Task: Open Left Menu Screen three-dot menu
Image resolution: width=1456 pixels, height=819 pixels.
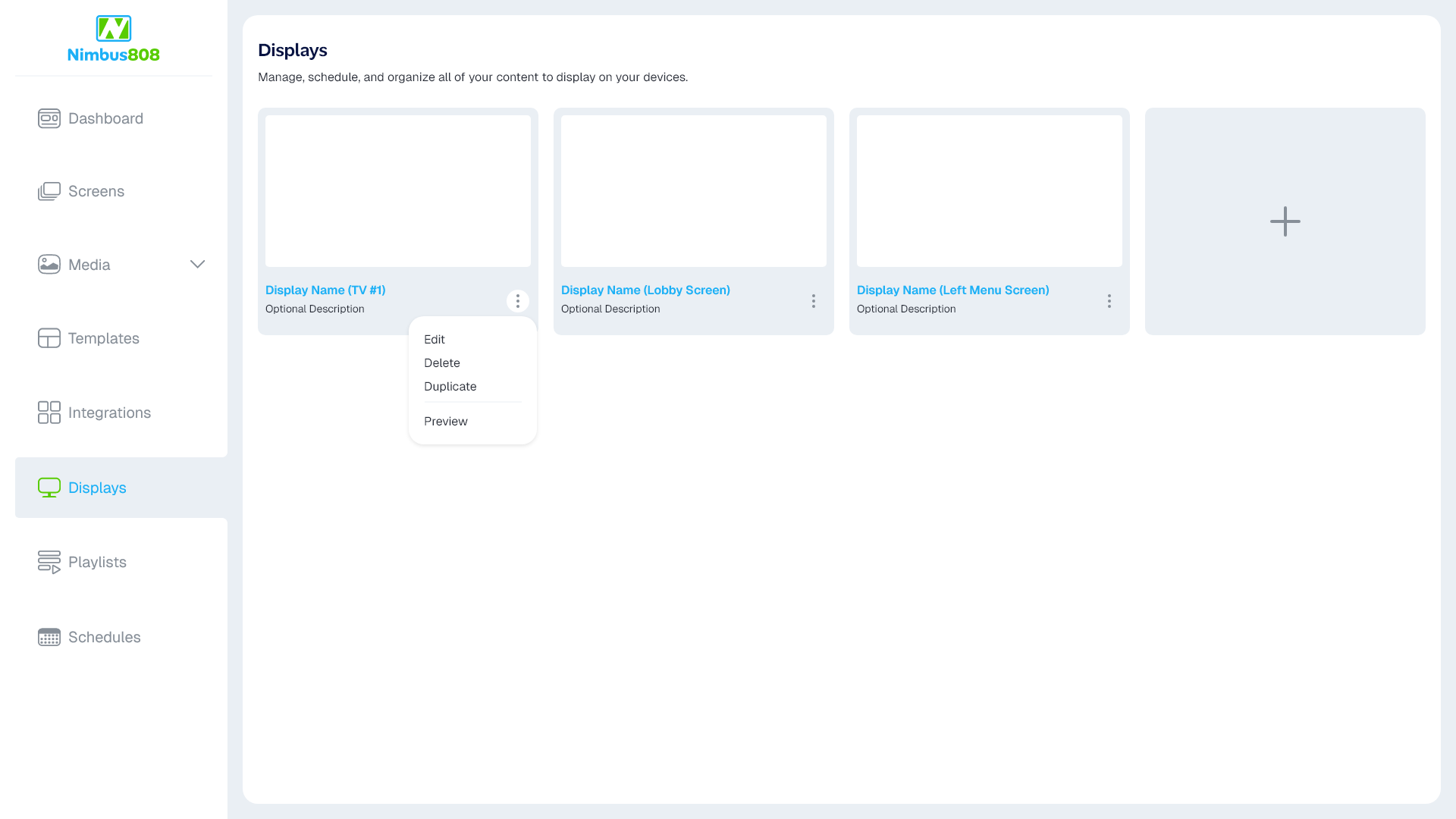Action: point(1109,301)
